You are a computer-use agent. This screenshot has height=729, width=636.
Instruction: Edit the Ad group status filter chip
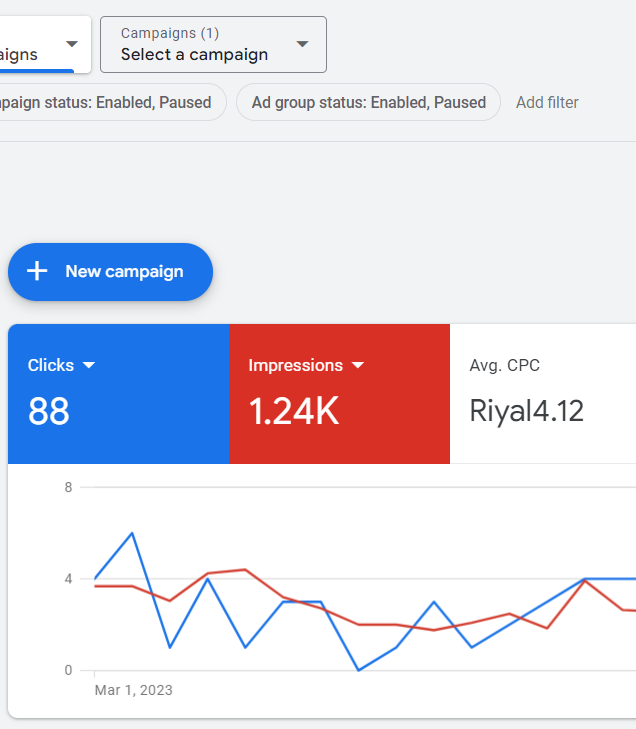click(368, 102)
